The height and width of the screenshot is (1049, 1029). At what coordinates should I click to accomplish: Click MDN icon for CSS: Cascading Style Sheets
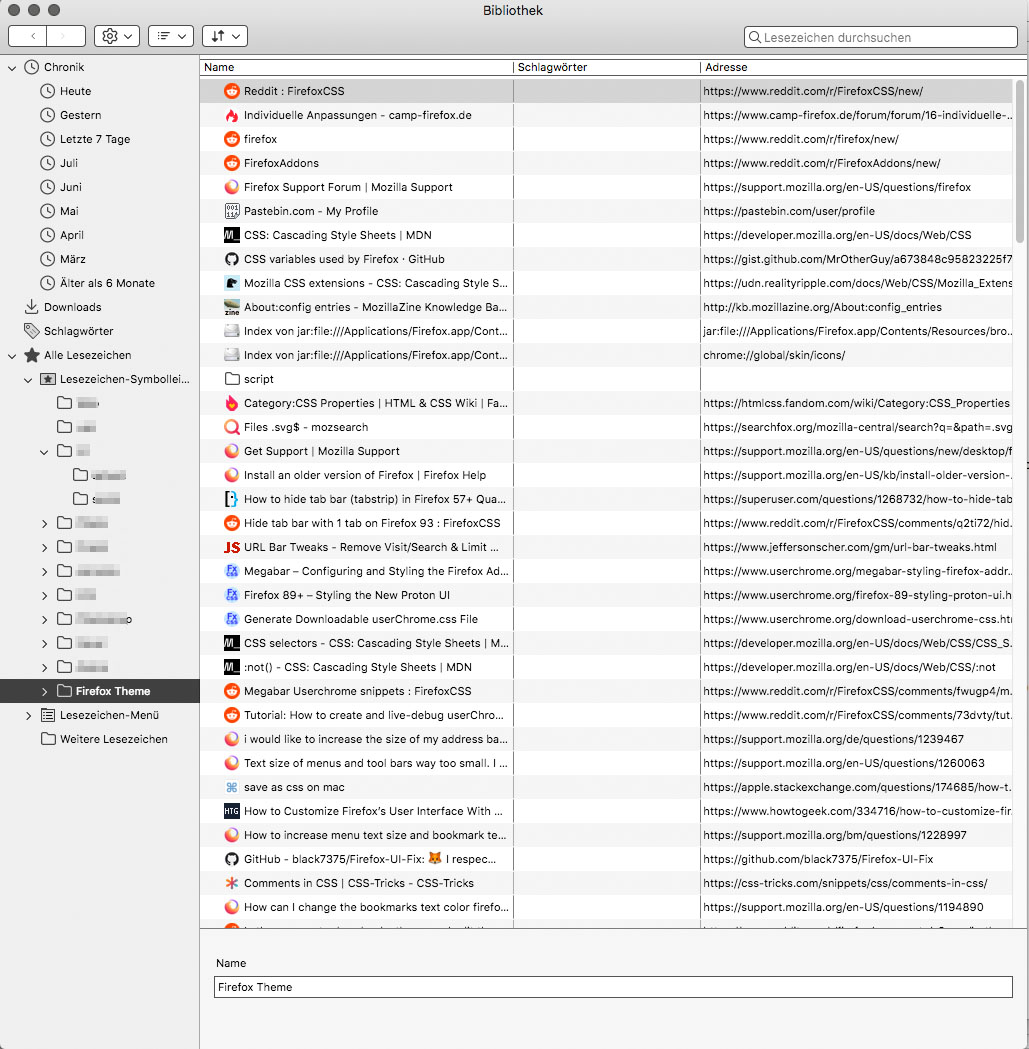(231, 235)
